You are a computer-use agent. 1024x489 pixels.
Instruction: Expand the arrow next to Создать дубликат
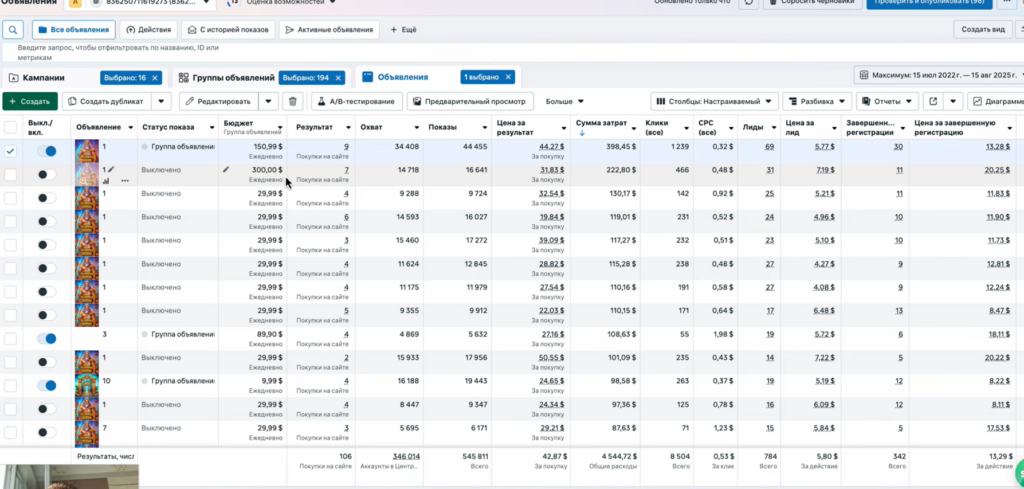[x=162, y=101]
